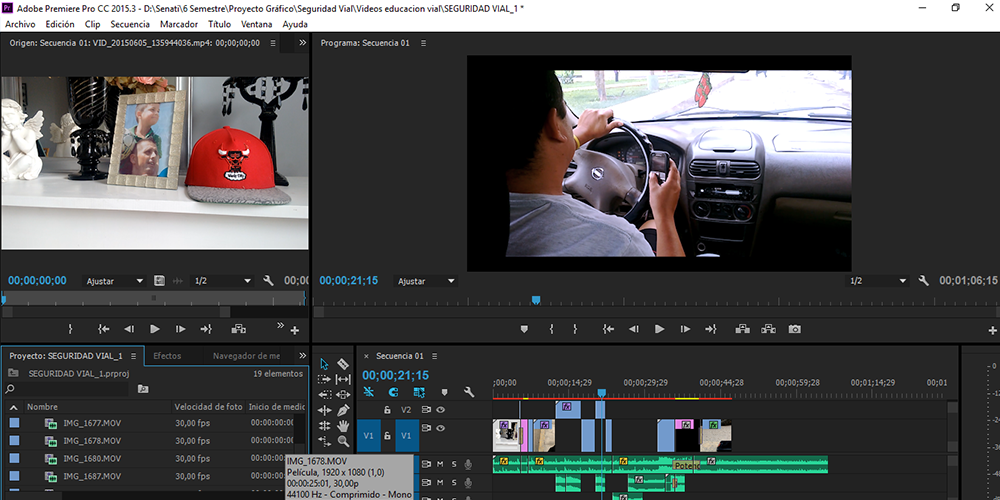Screen dimensions: 1000x500
Task: Click the timeline timecode 00;00;21;15
Action: click(x=395, y=376)
